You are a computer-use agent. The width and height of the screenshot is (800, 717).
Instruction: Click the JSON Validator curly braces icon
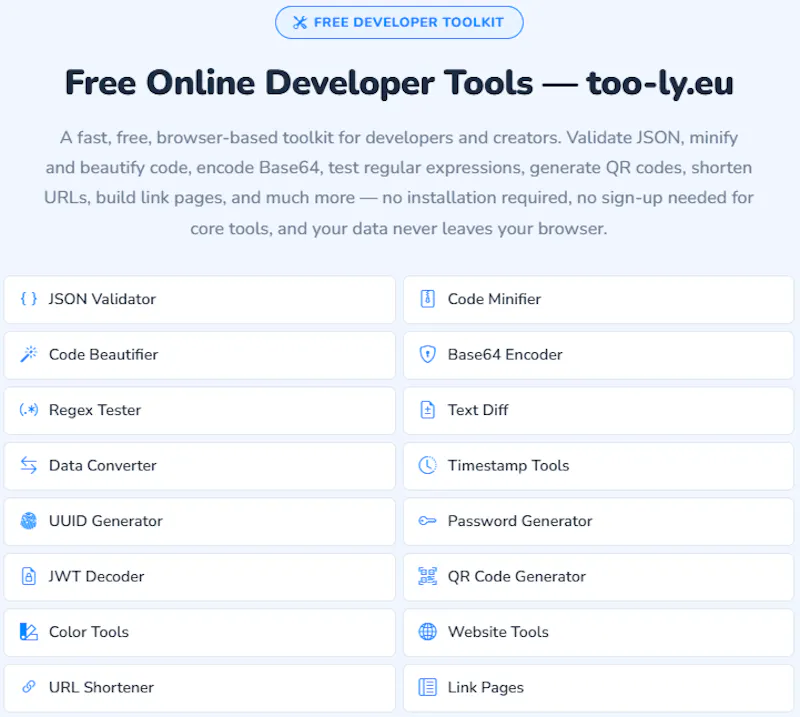click(29, 299)
